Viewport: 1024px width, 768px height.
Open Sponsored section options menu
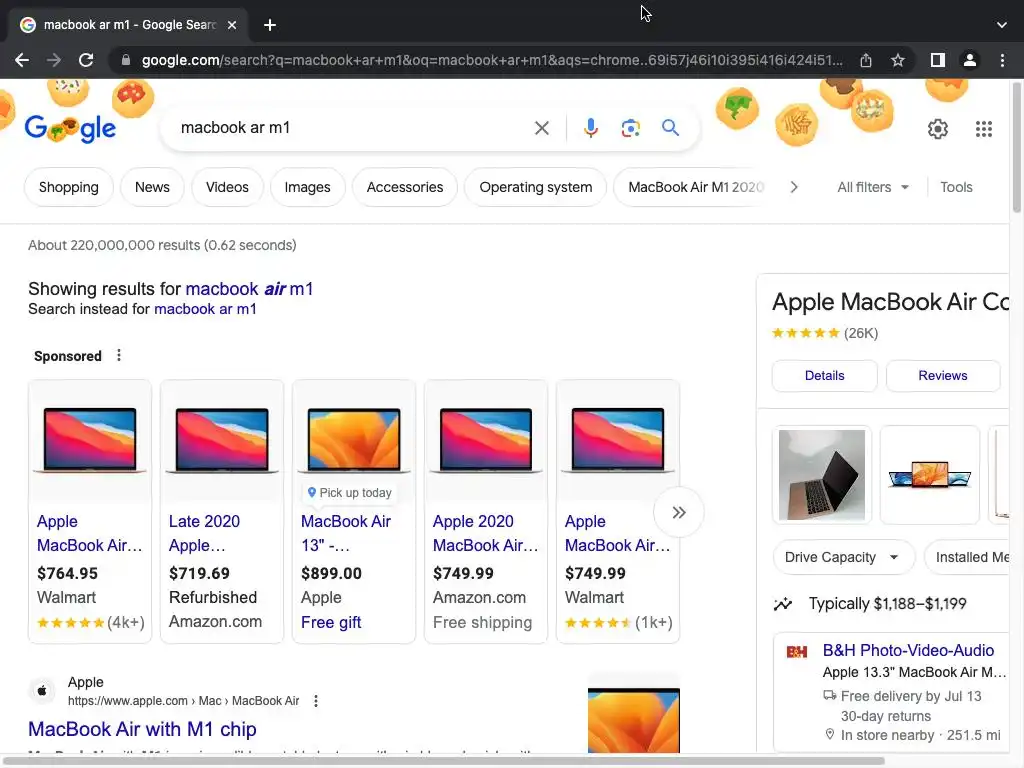(x=119, y=355)
